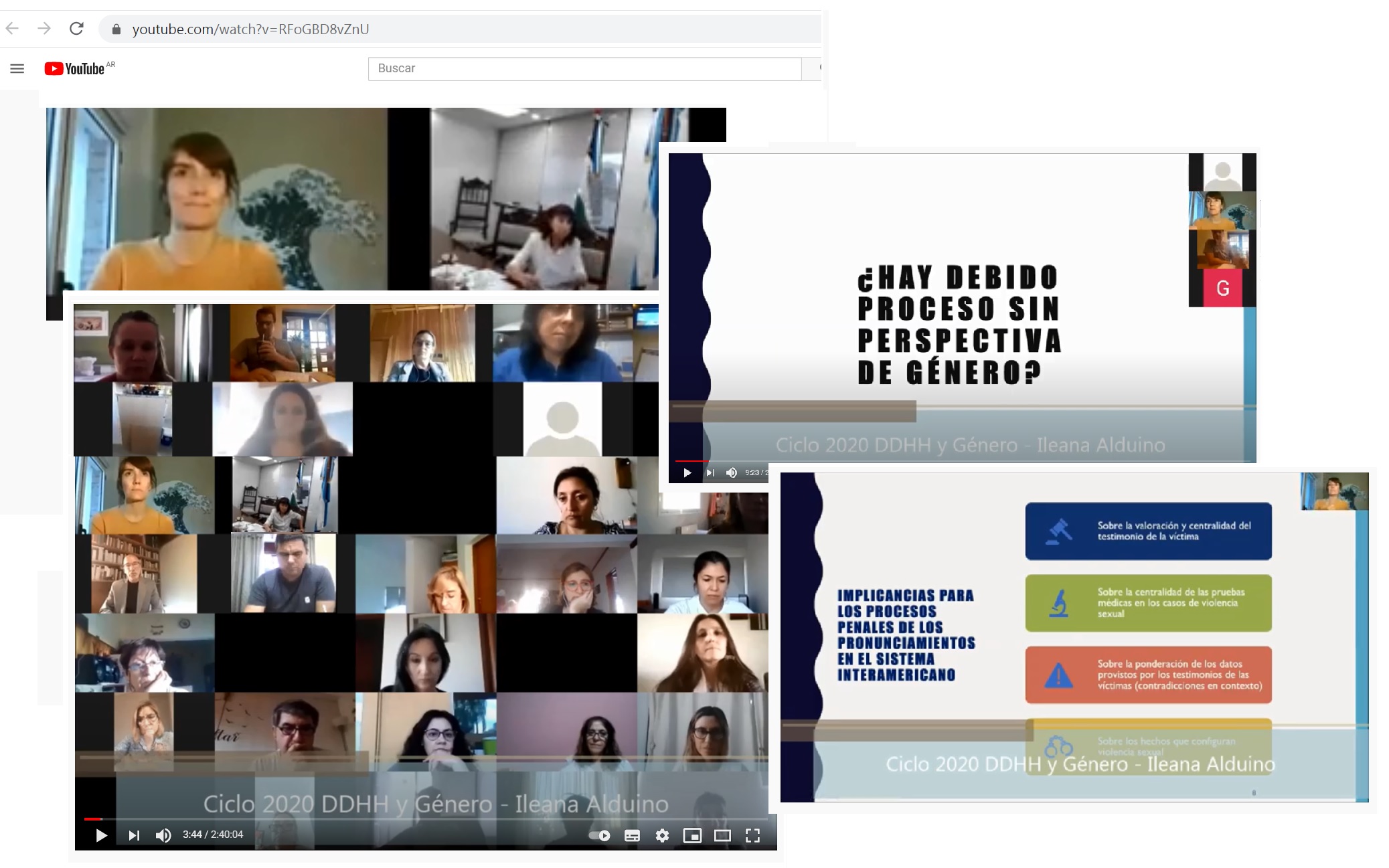Click the red G participant tile
Image resolution: width=1389 pixels, height=868 pixels.
pyautogui.click(x=1222, y=288)
